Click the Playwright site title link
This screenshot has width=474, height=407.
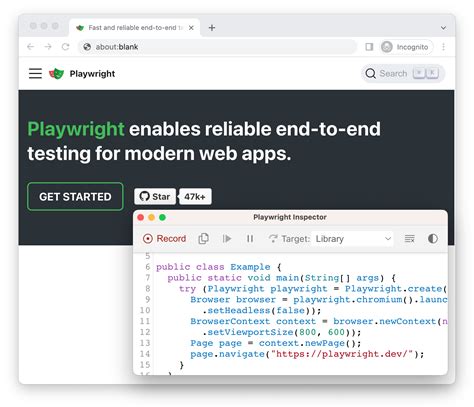pyautogui.click(x=92, y=74)
